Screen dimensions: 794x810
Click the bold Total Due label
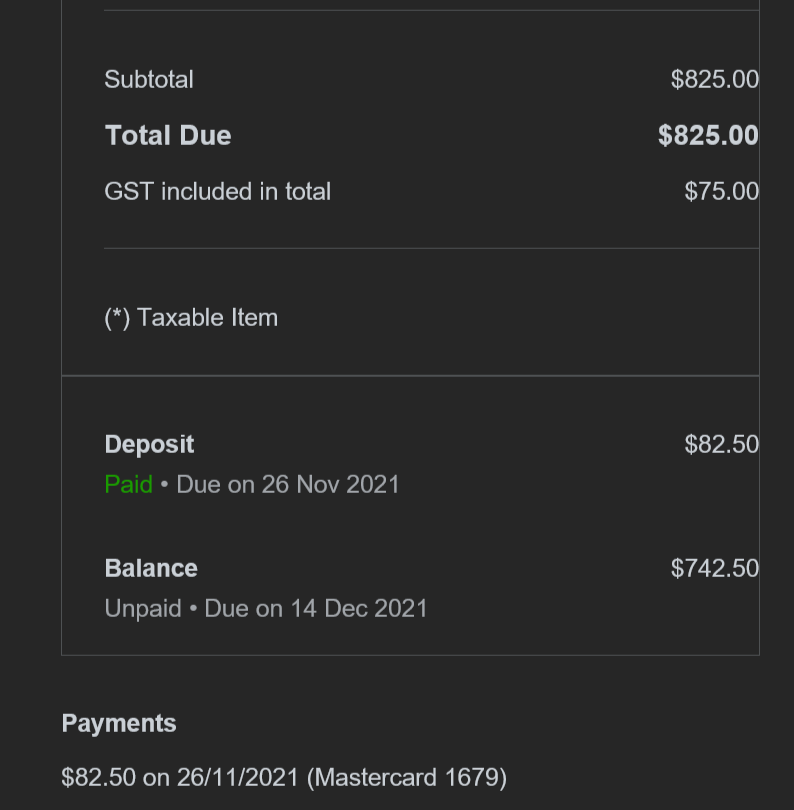click(168, 136)
